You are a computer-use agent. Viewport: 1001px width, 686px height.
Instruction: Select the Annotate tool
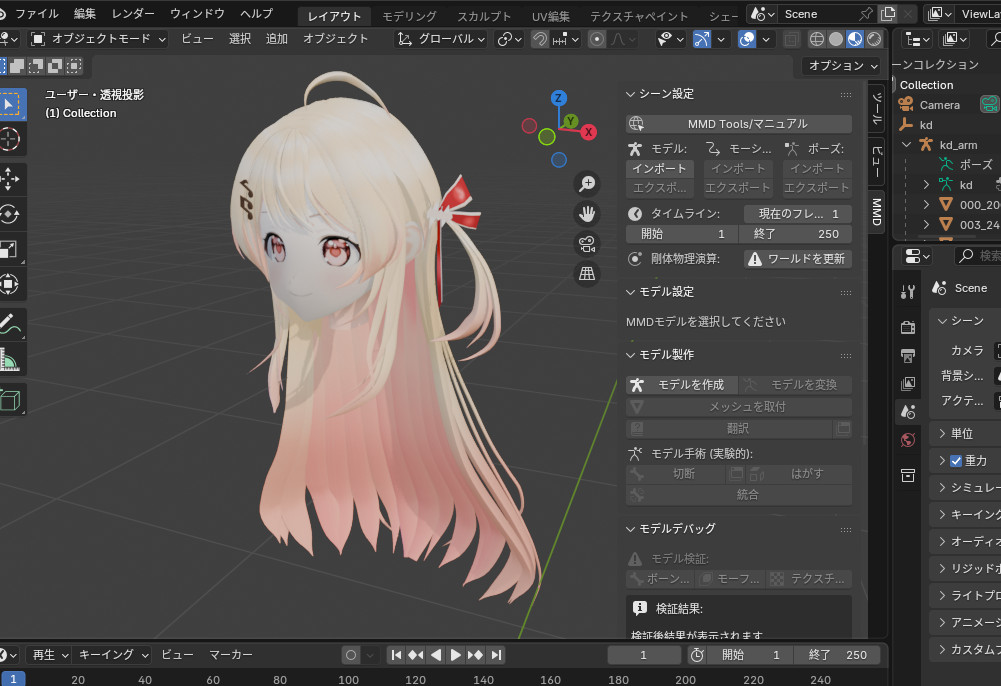(x=9, y=324)
